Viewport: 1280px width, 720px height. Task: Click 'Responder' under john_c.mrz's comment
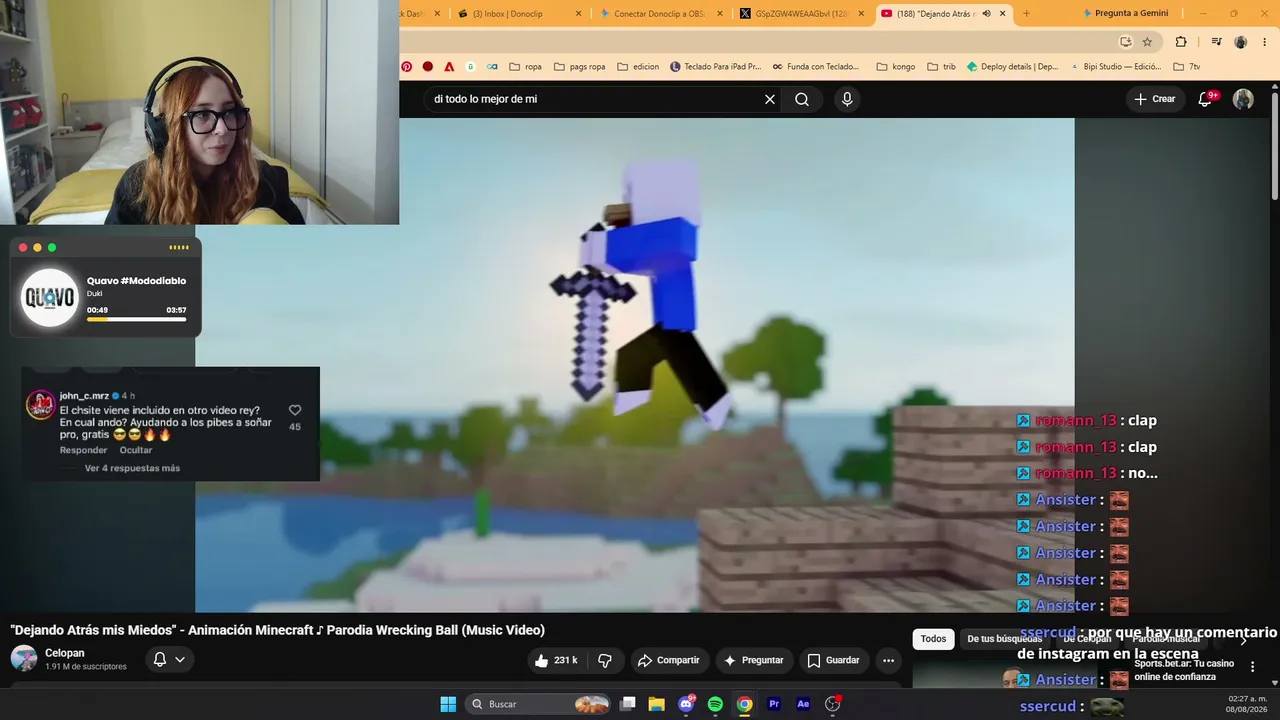coord(83,450)
